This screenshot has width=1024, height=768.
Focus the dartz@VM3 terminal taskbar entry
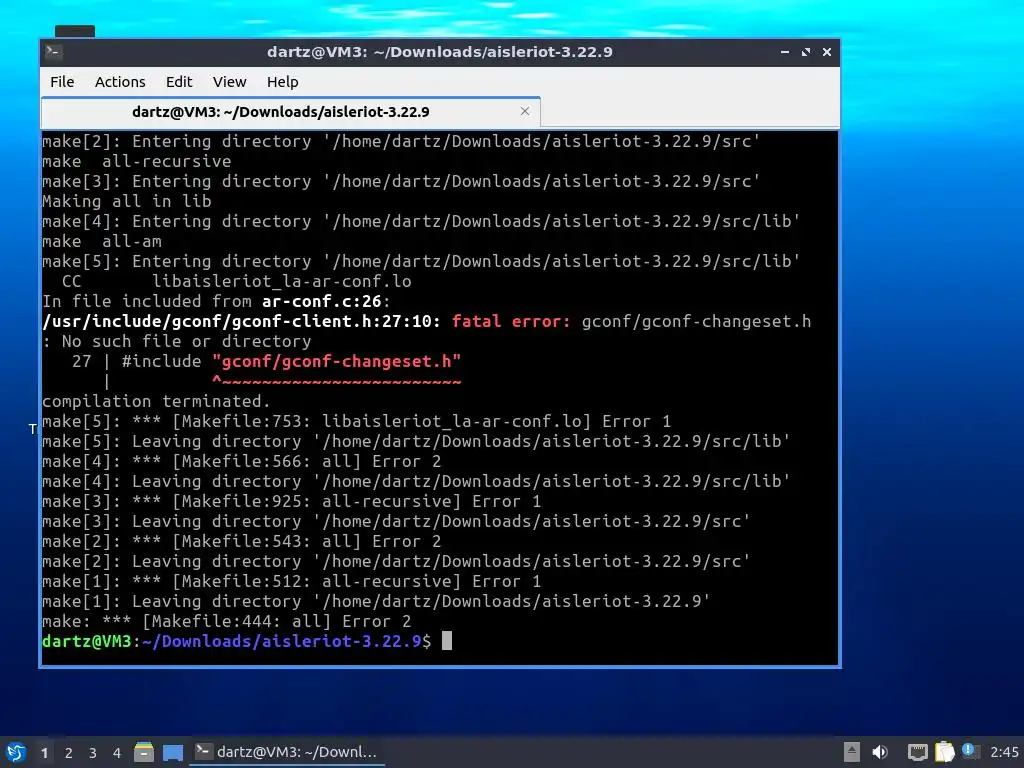click(287, 752)
